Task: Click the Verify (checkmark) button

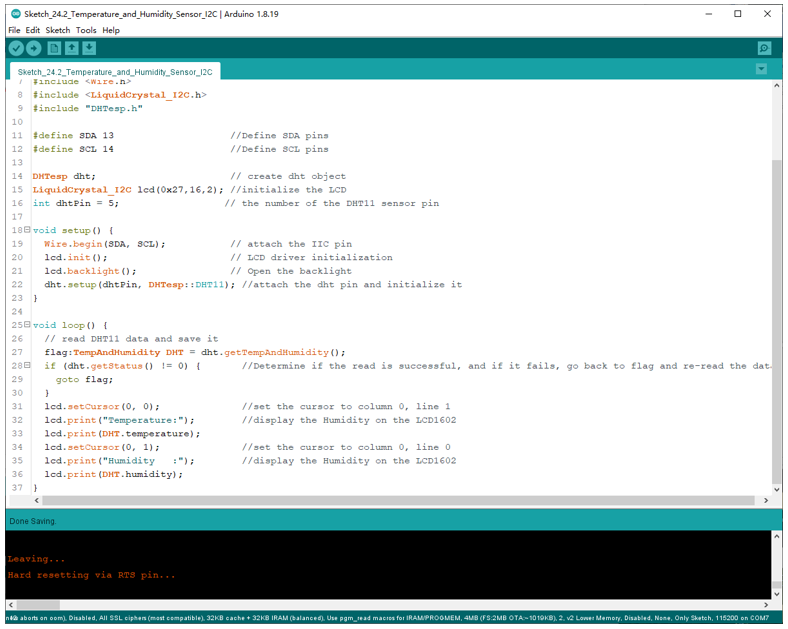Action: tap(16, 48)
